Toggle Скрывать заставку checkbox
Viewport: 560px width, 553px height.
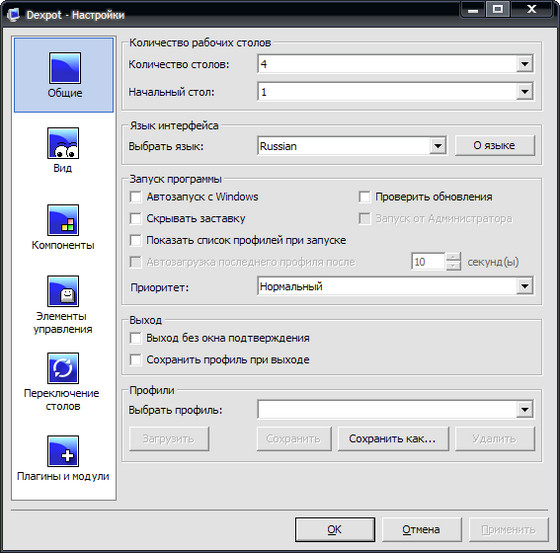(x=136, y=219)
